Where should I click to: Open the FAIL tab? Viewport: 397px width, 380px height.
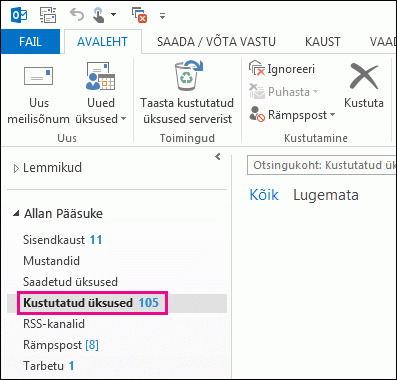30,42
